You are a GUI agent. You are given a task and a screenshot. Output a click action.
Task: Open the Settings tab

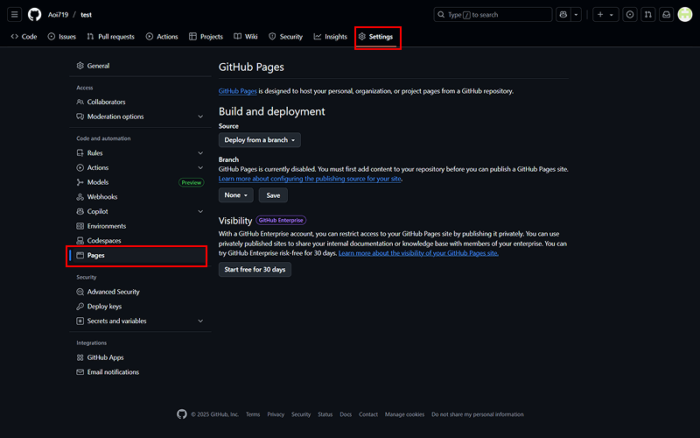click(375, 37)
